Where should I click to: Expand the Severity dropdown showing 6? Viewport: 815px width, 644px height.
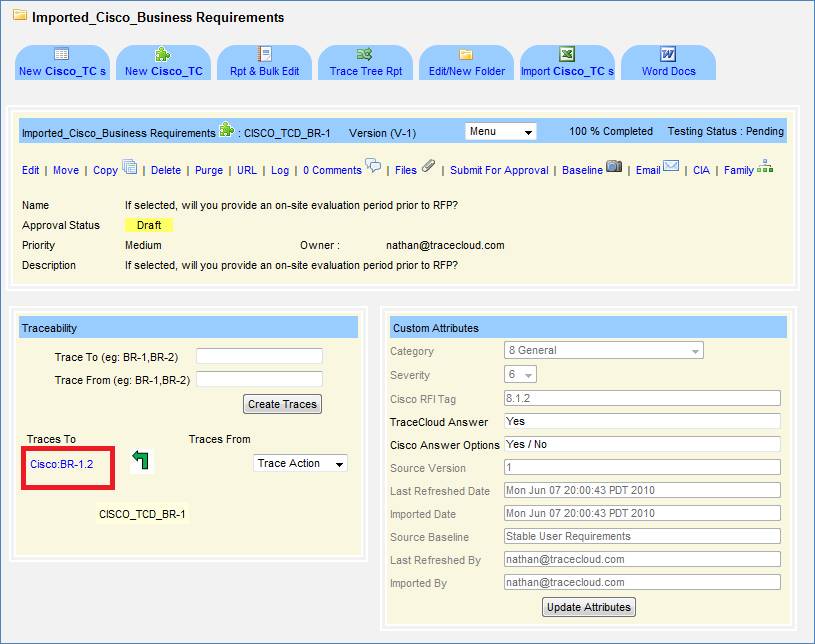click(520, 374)
